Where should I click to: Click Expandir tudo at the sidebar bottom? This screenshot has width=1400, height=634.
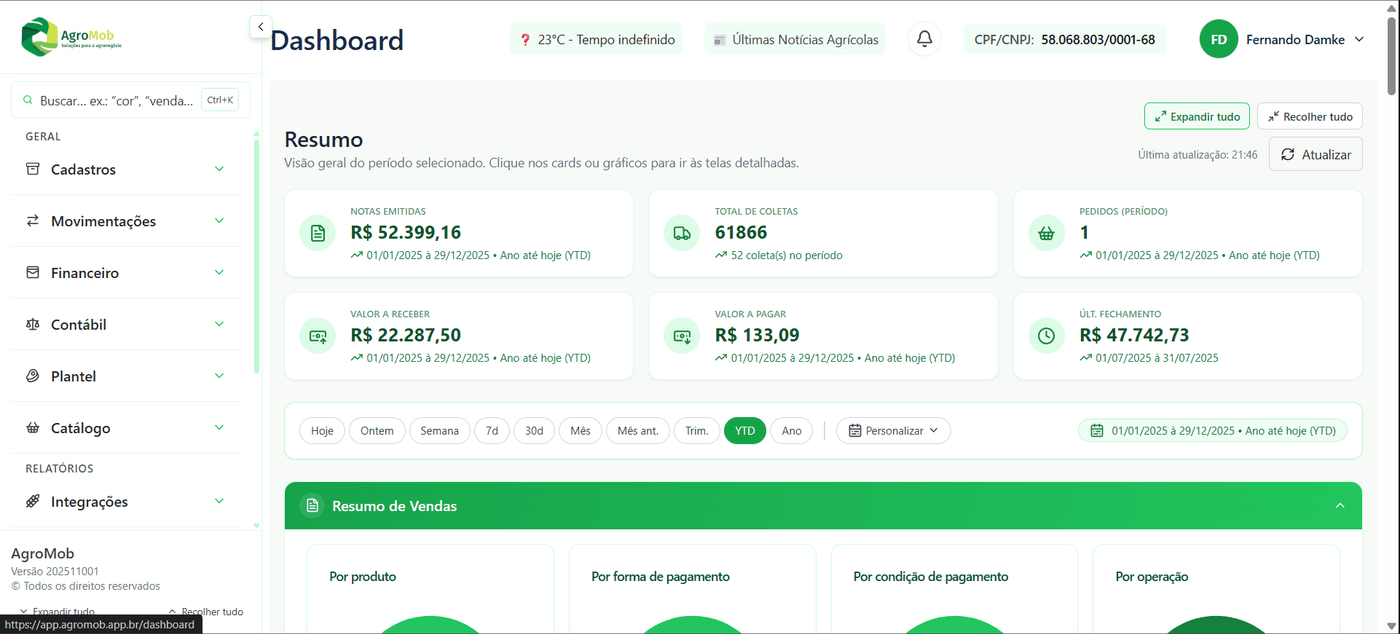[x=56, y=612]
